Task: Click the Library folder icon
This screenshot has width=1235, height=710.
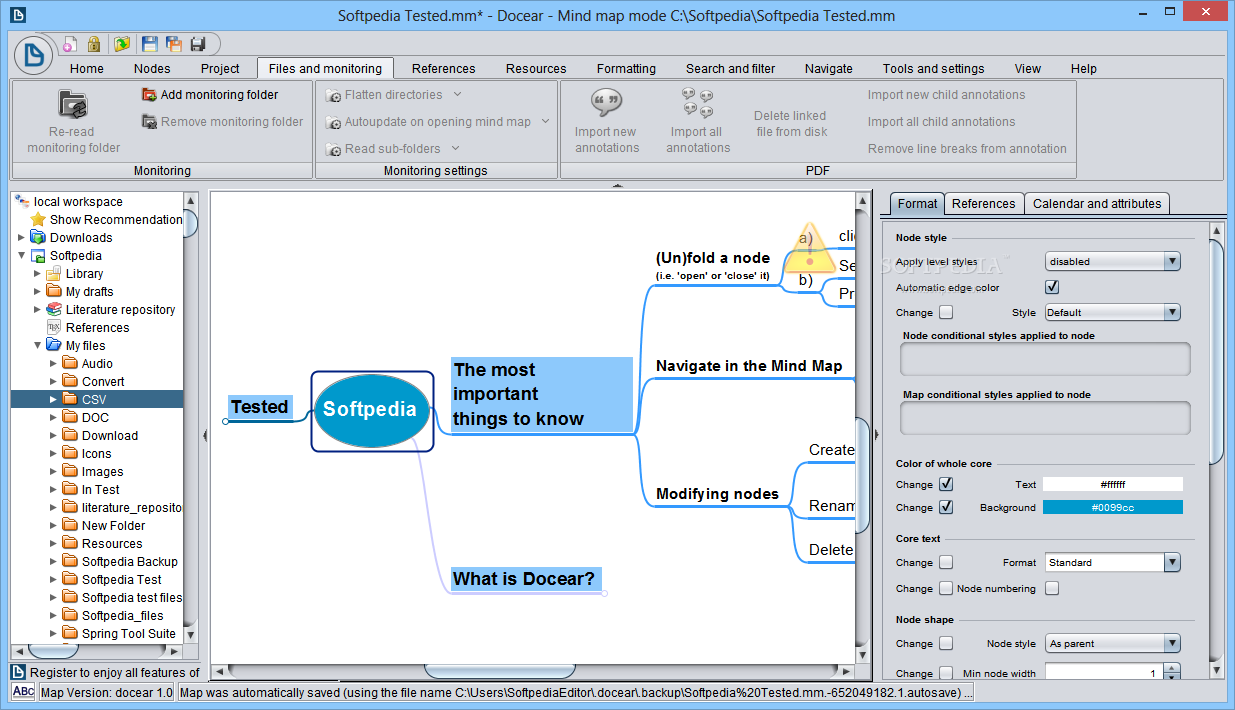Action: (x=54, y=273)
